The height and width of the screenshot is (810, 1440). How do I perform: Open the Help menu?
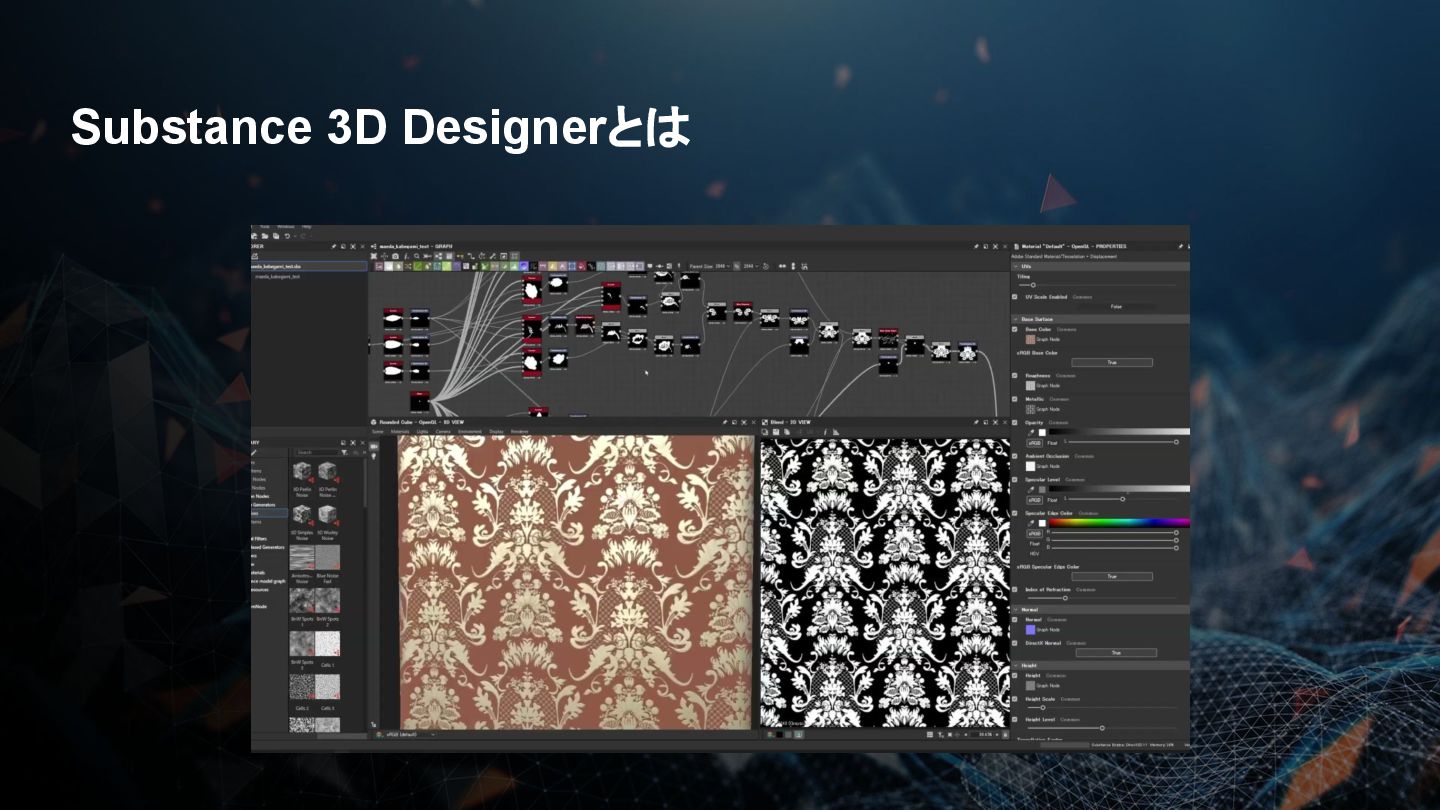coord(306,227)
